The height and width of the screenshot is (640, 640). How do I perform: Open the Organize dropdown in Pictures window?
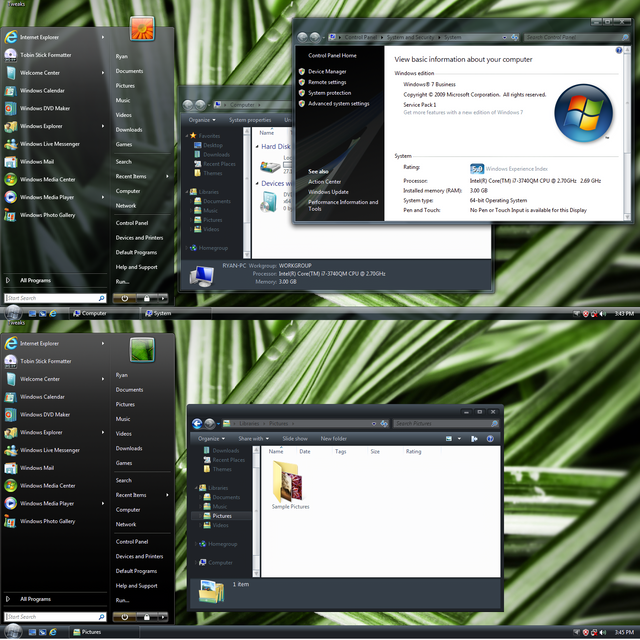(x=211, y=439)
